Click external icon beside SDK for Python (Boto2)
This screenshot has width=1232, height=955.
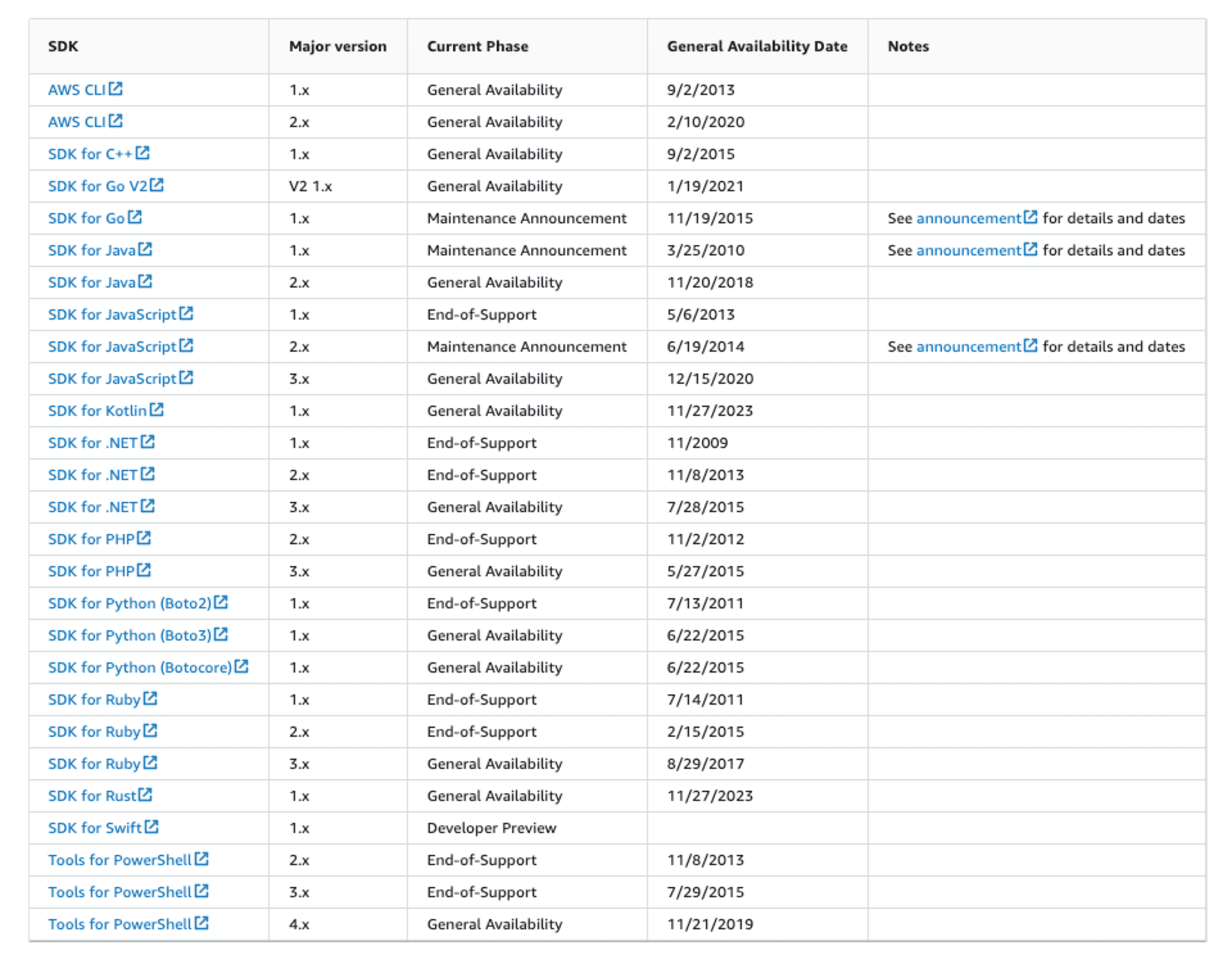point(221,601)
